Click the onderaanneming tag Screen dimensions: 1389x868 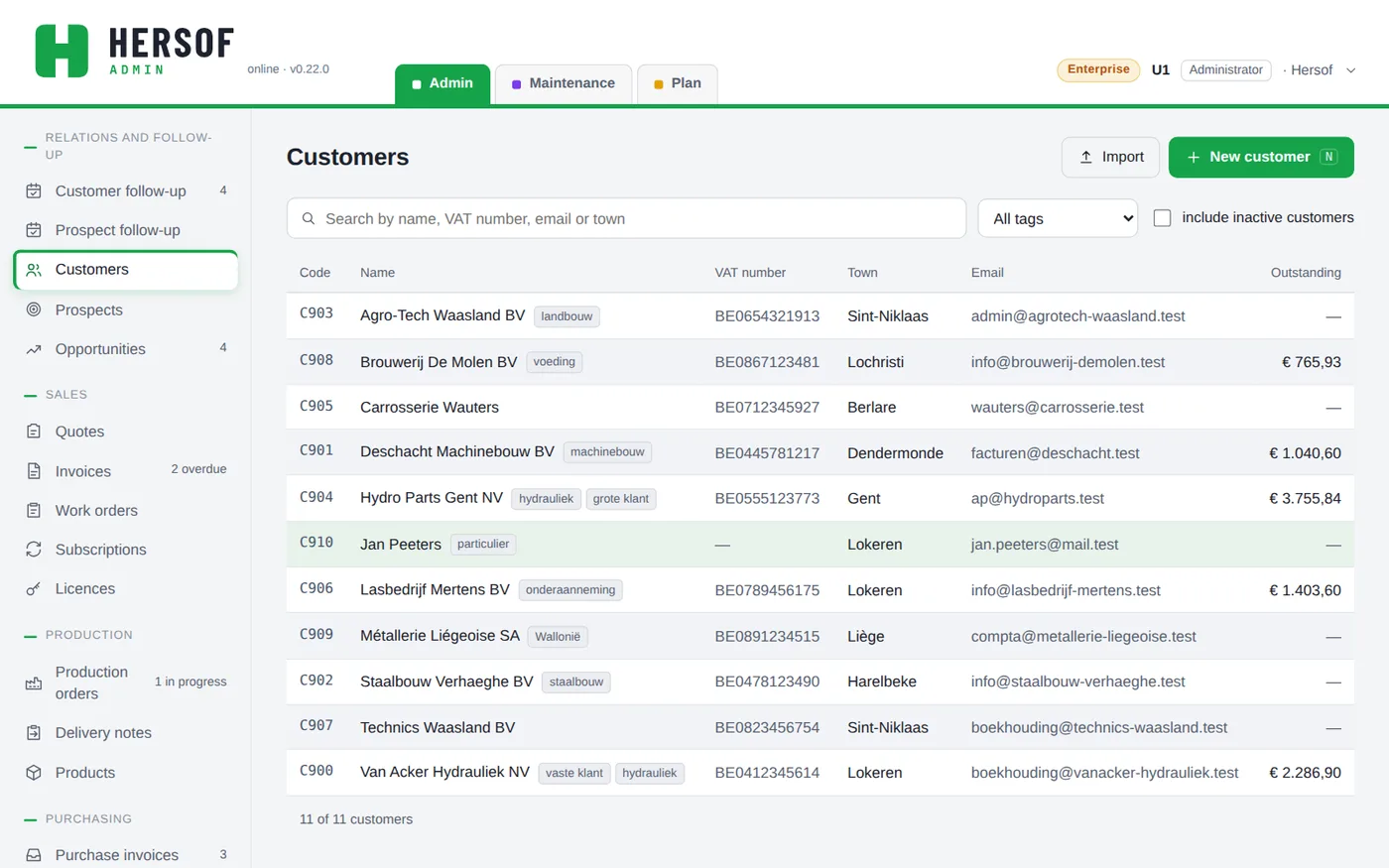(x=570, y=590)
